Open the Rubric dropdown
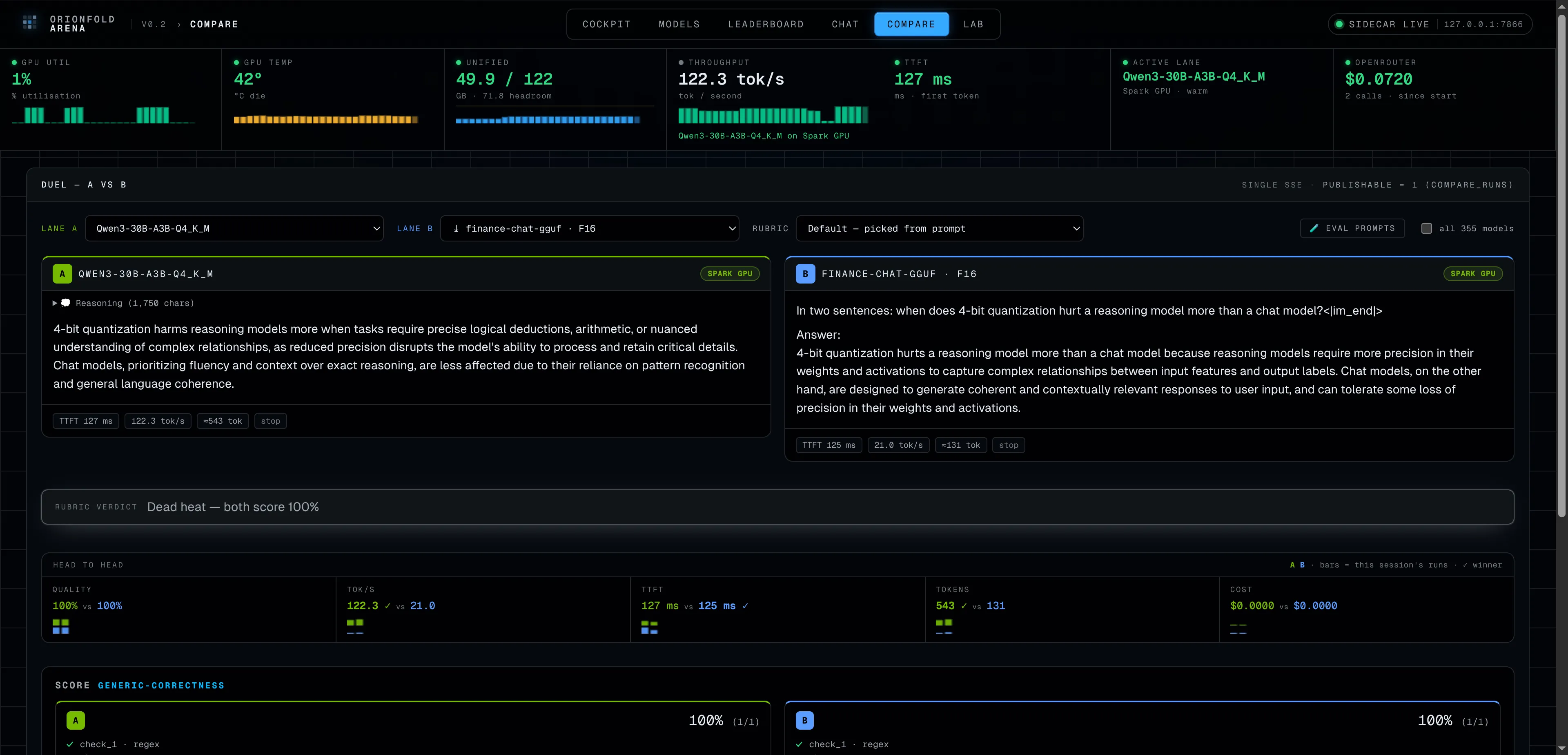The width and height of the screenshot is (1568, 755). pyautogui.click(x=939, y=228)
